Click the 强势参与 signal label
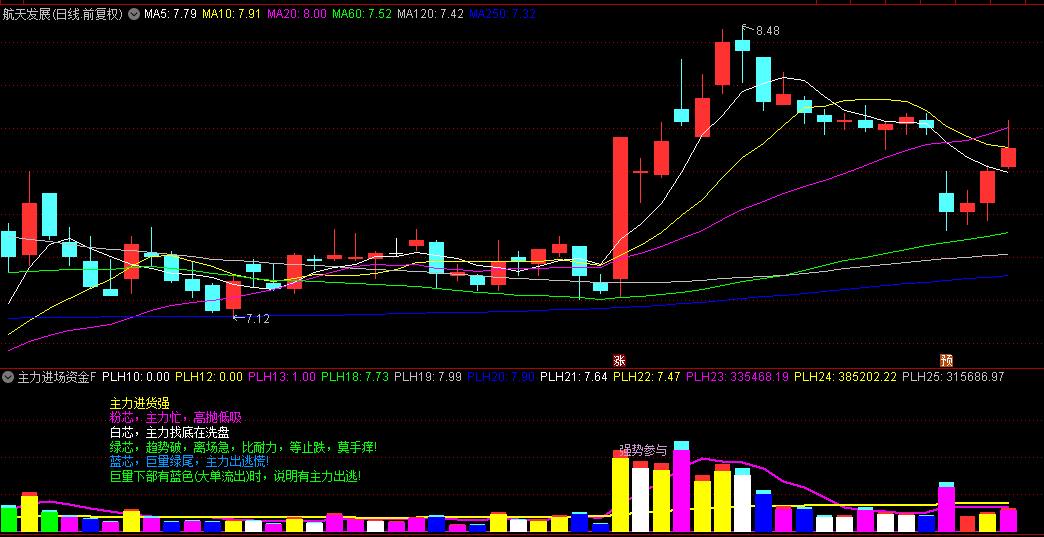Image resolution: width=1044 pixels, height=537 pixels. point(643,450)
